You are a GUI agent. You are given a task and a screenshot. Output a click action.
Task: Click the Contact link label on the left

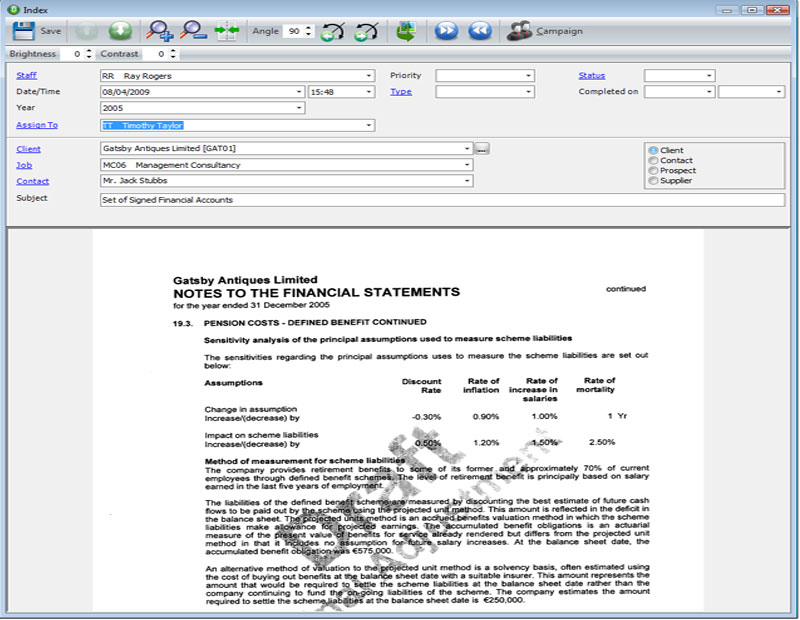pyautogui.click(x=33, y=181)
